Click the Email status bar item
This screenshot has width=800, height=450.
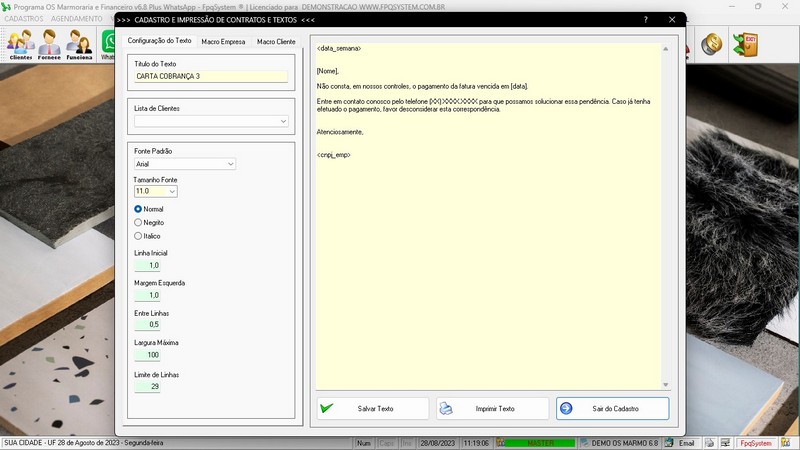(686, 442)
